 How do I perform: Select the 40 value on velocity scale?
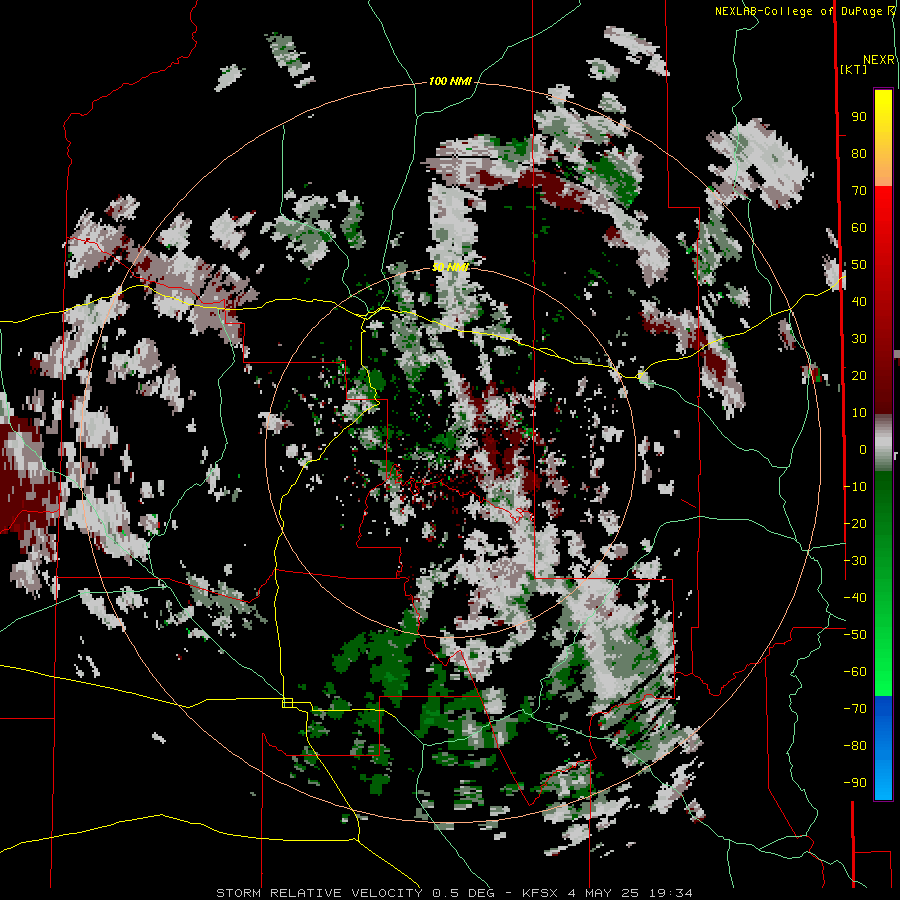pyautogui.click(x=859, y=302)
